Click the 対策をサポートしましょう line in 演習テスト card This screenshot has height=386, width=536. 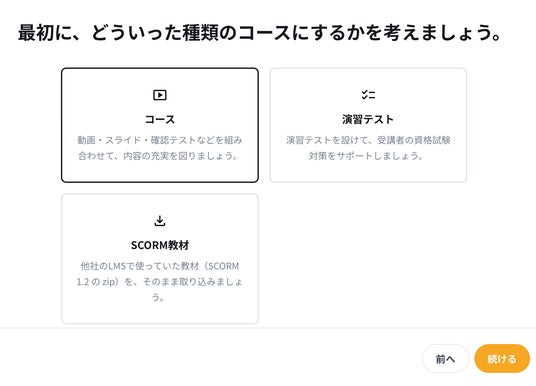[366, 156]
